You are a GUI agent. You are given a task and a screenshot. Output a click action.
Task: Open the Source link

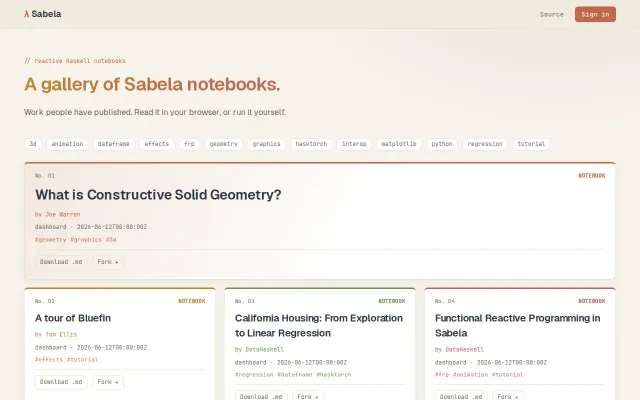pos(551,14)
